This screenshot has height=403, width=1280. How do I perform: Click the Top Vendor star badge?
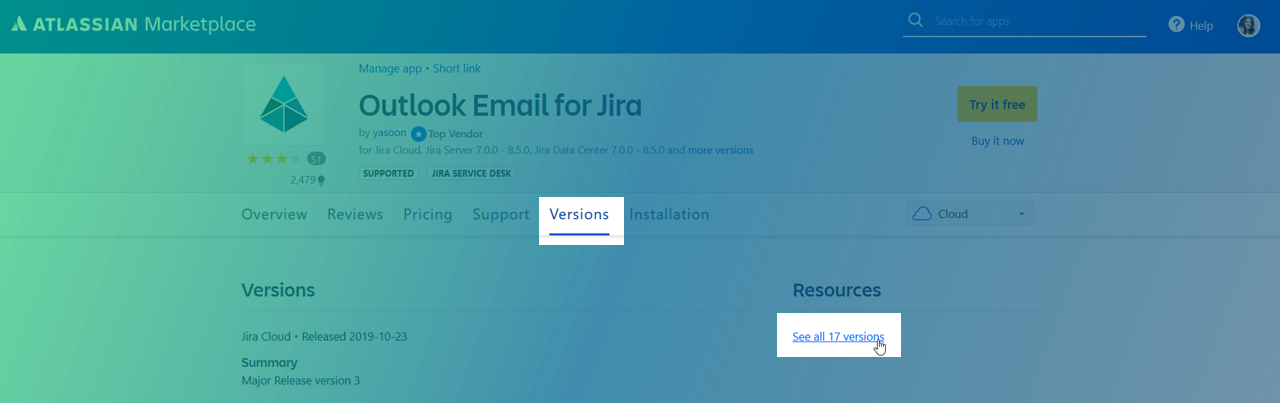[x=418, y=133]
